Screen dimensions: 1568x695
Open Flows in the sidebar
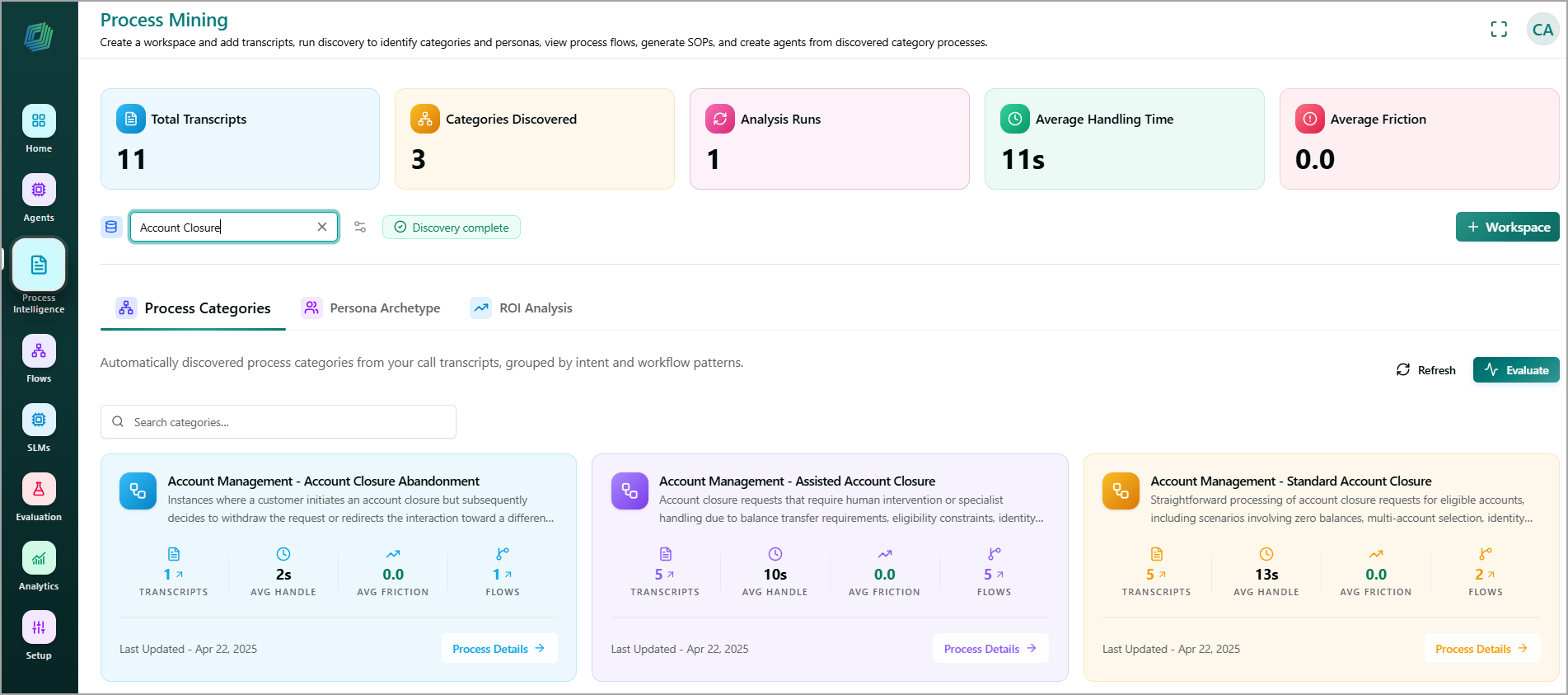coord(39,359)
